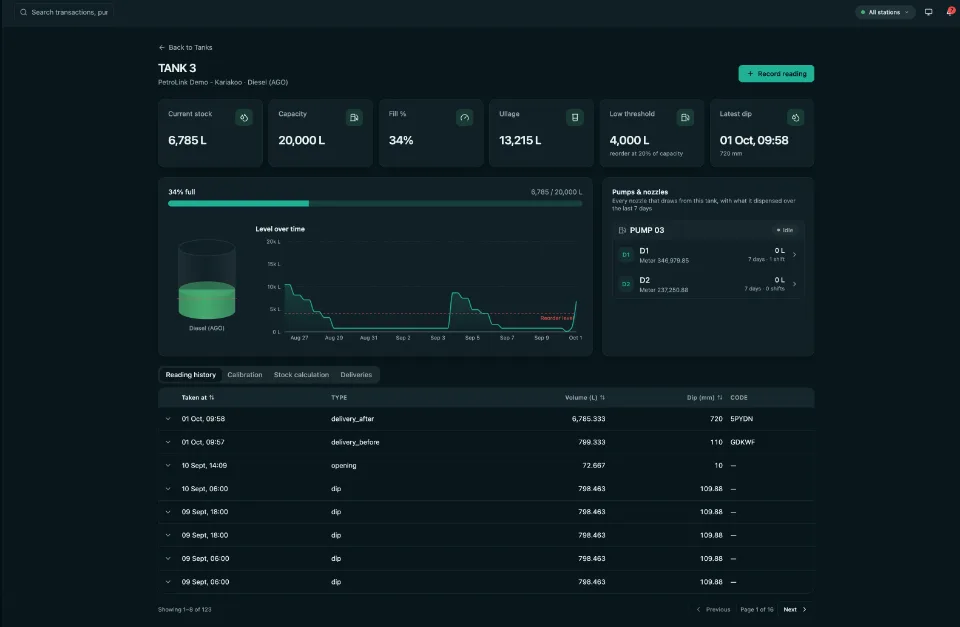
Task: Click the delivery_after type cell
Action: click(x=352, y=419)
